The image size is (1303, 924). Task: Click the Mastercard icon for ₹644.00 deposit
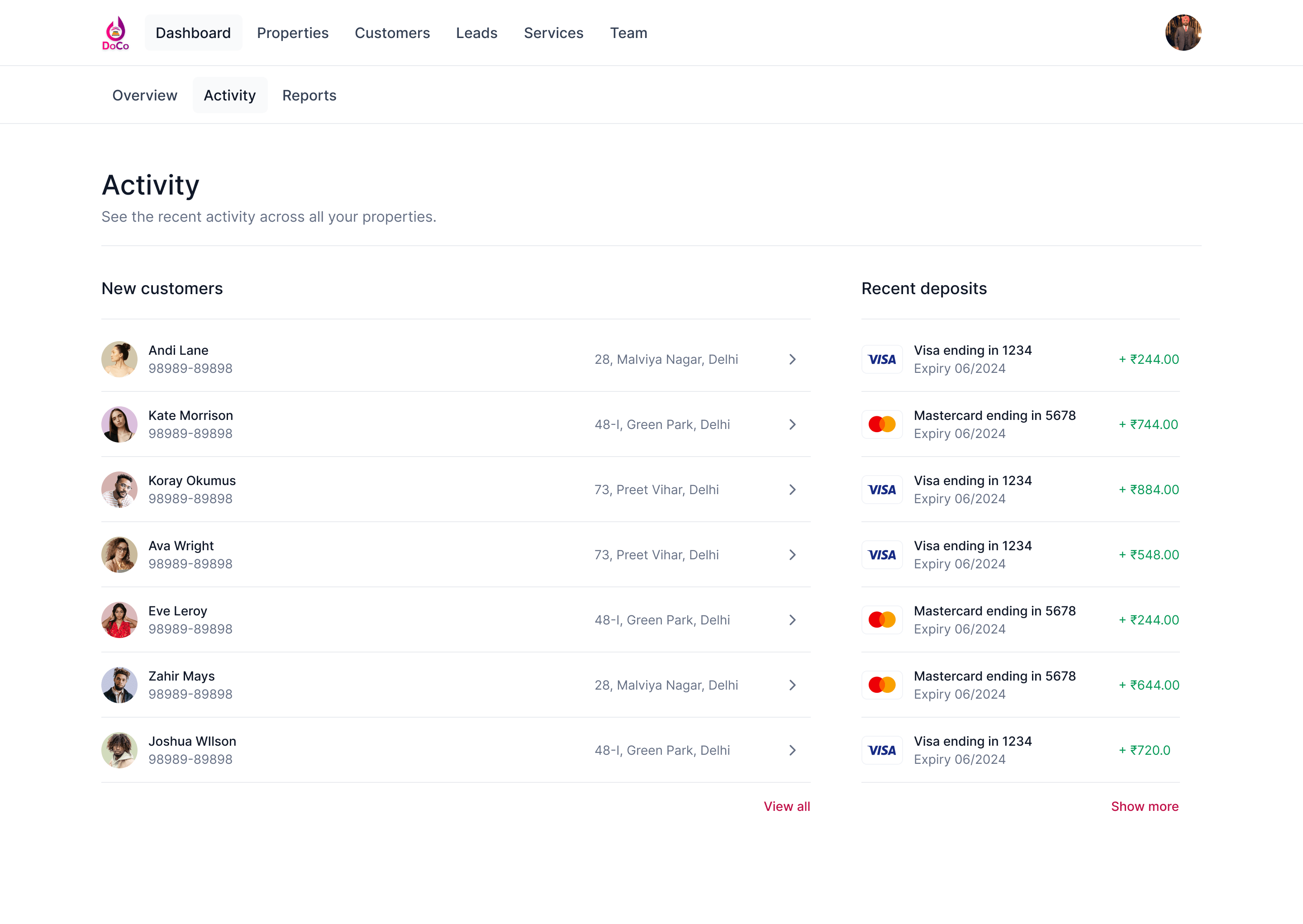pos(881,685)
